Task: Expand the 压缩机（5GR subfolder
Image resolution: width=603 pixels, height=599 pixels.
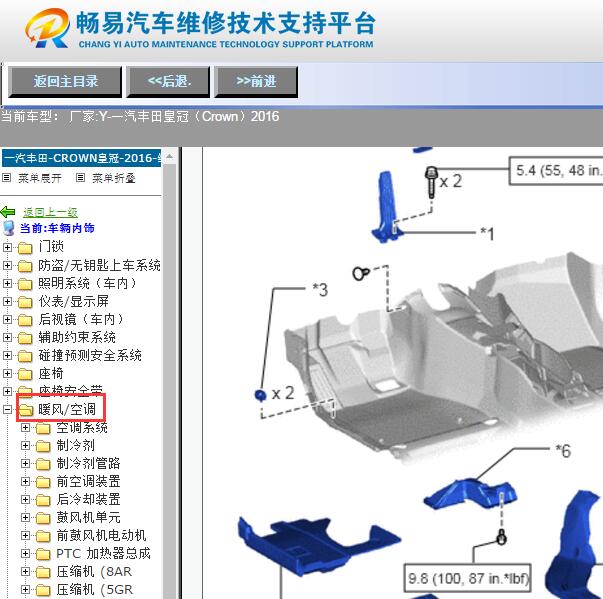Action: (25, 589)
